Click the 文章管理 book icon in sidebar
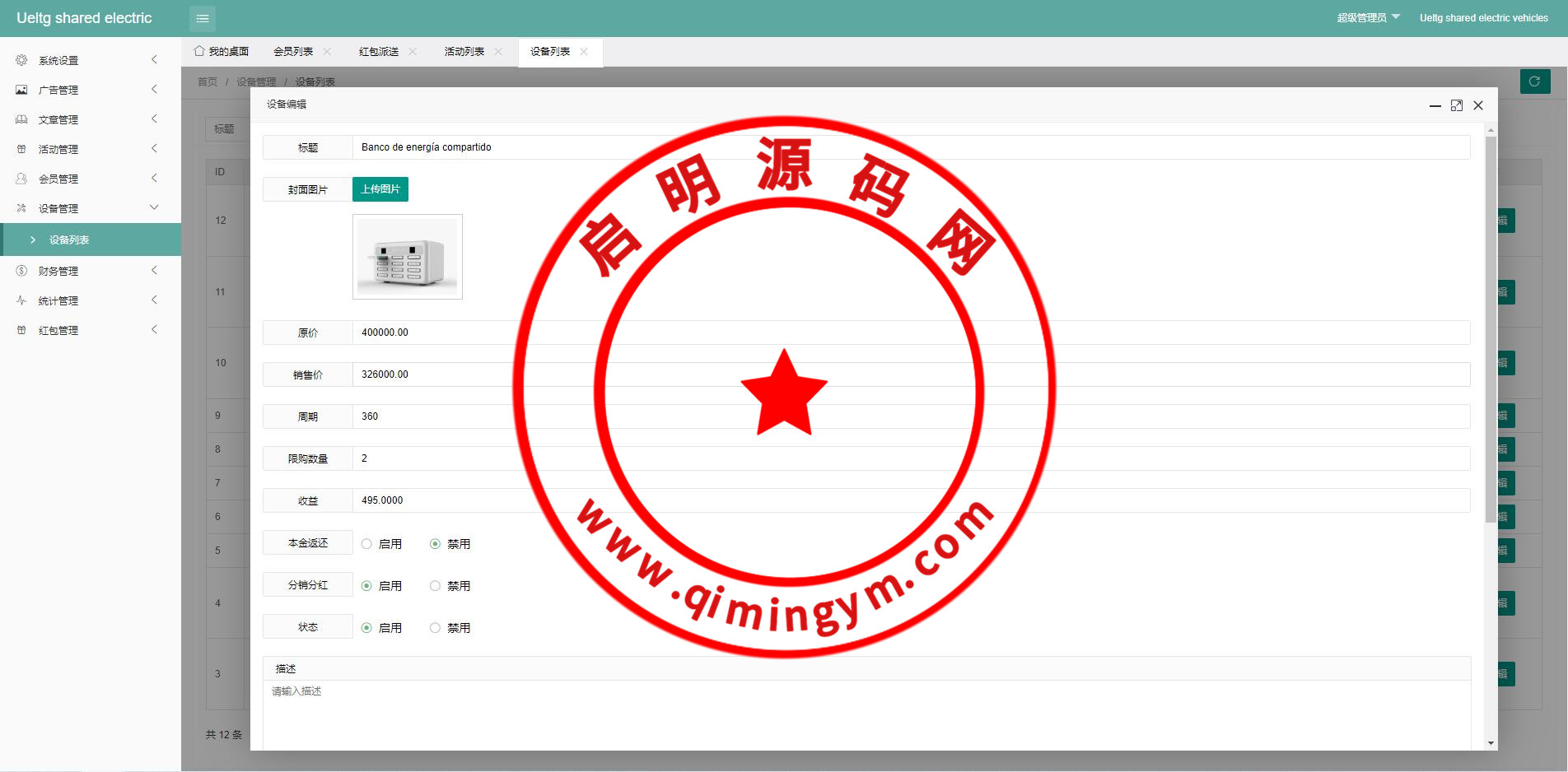 click(x=21, y=119)
